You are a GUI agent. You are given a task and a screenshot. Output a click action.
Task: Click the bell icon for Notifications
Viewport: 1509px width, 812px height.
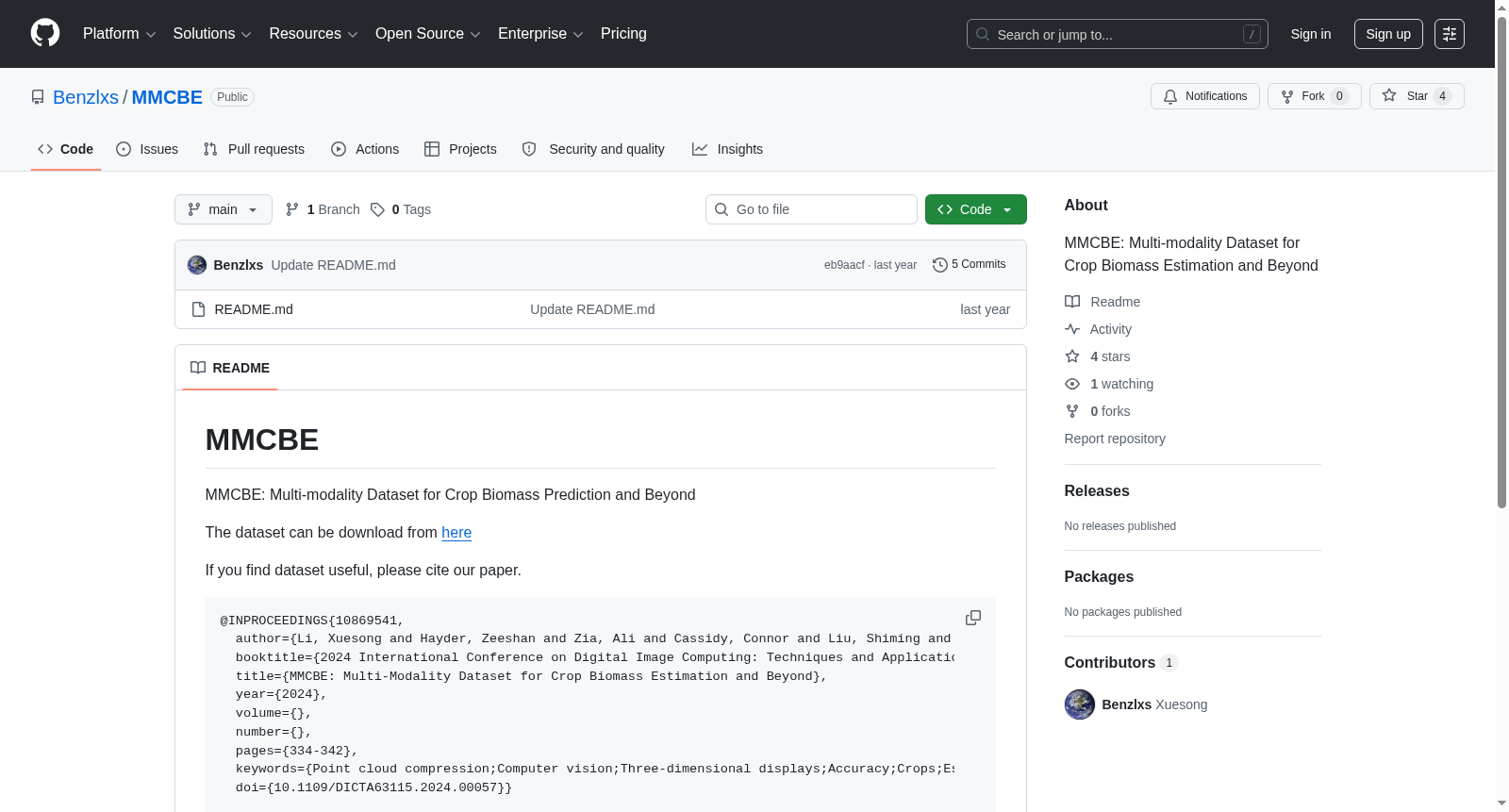coord(1170,96)
